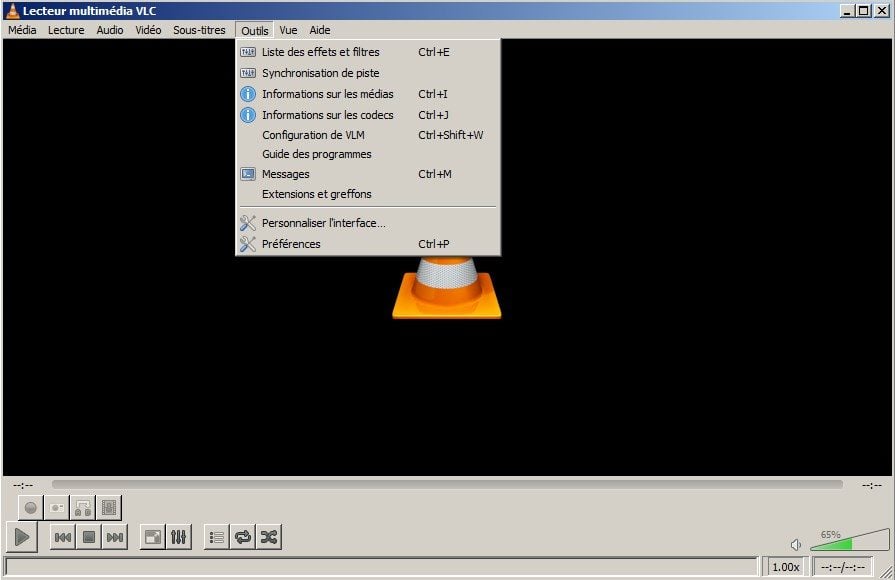This screenshot has width=895, height=580.
Task: Toggle fullscreen video mode
Action: tap(152, 537)
